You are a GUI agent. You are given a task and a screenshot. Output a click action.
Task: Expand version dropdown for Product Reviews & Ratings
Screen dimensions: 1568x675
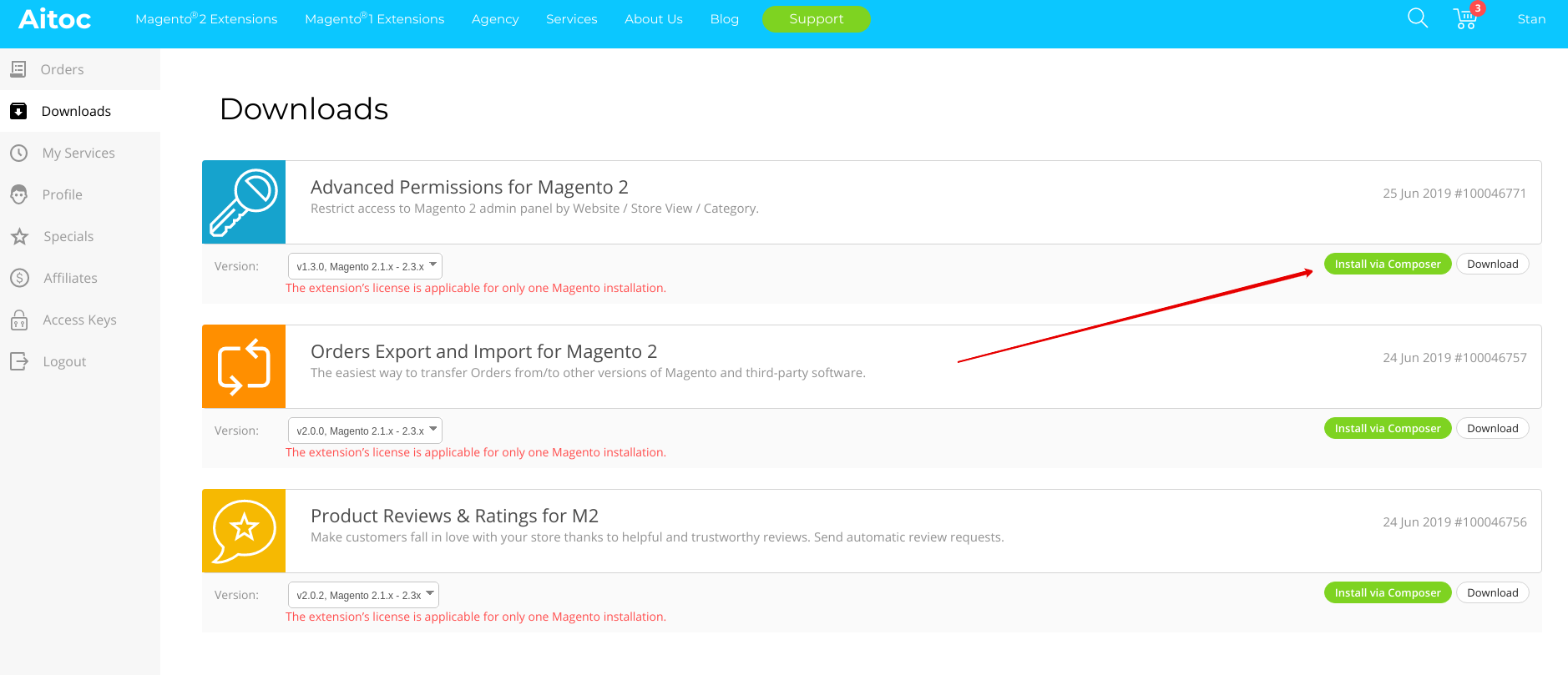point(363,595)
